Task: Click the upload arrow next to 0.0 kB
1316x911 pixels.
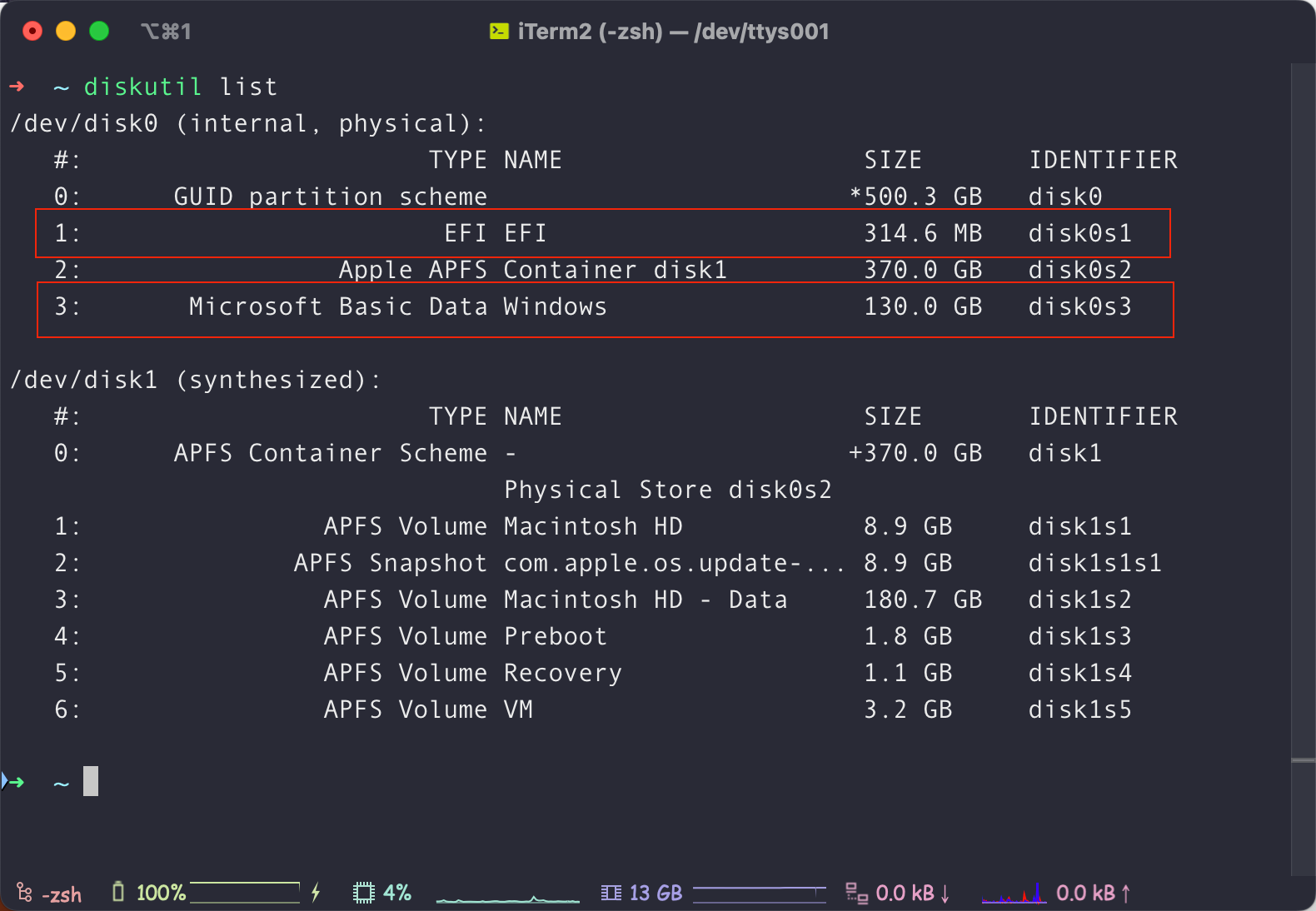Action: point(1126,894)
